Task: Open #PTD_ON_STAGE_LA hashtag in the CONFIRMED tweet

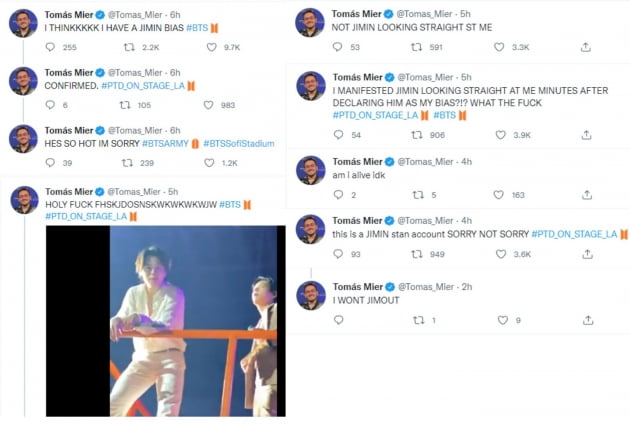Action: [143, 86]
